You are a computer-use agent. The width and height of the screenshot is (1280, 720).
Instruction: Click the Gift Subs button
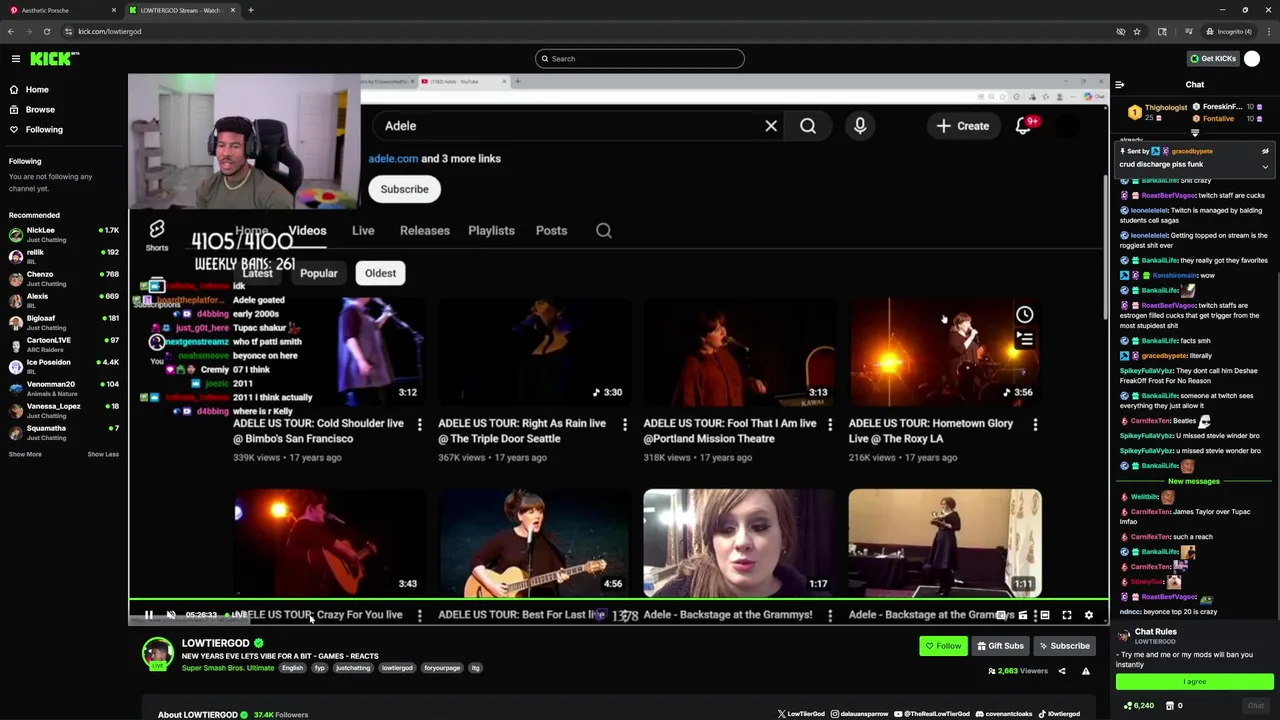tap(1000, 646)
